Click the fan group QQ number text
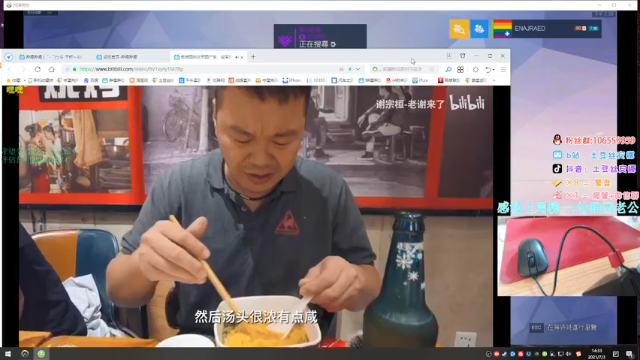The height and width of the screenshot is (360, 640). (x=600, y=140)
